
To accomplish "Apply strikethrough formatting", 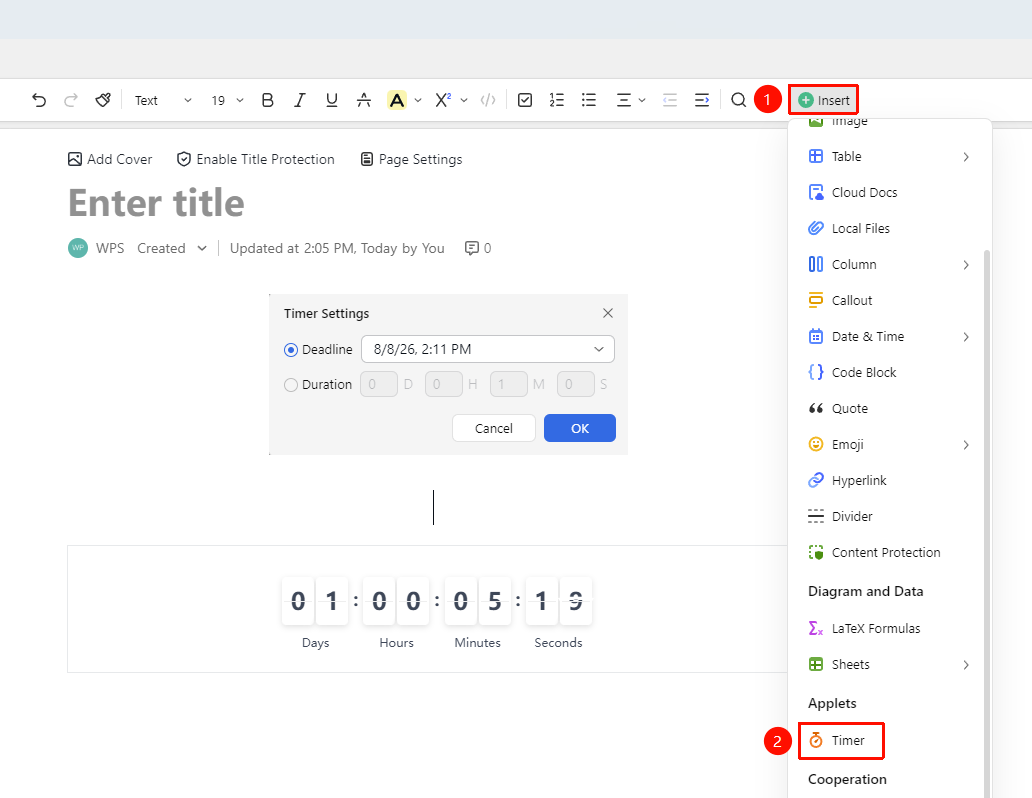I will [x=364, y=100].
